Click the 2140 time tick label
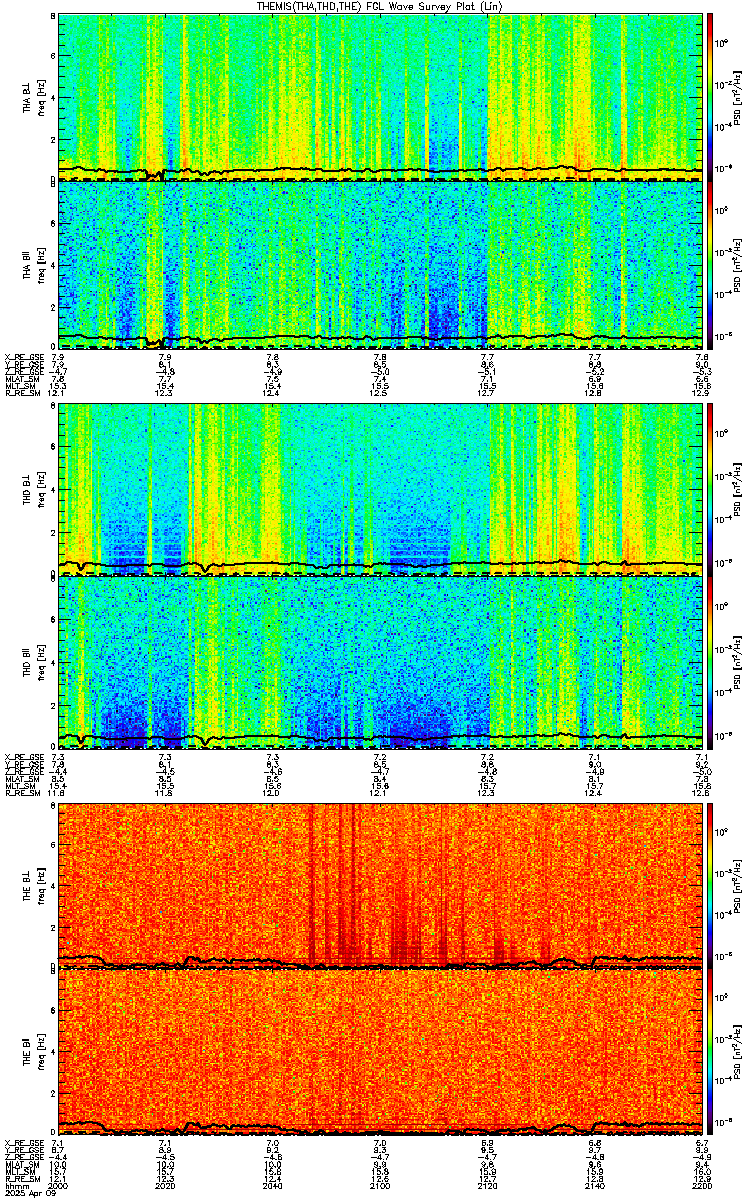 594,1185
